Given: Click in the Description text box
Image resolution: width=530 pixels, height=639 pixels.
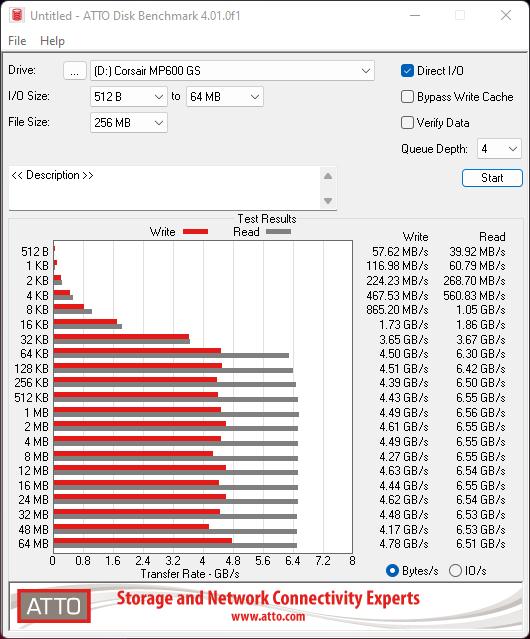Looking at the screenshot, I should [x=165, y=188].
